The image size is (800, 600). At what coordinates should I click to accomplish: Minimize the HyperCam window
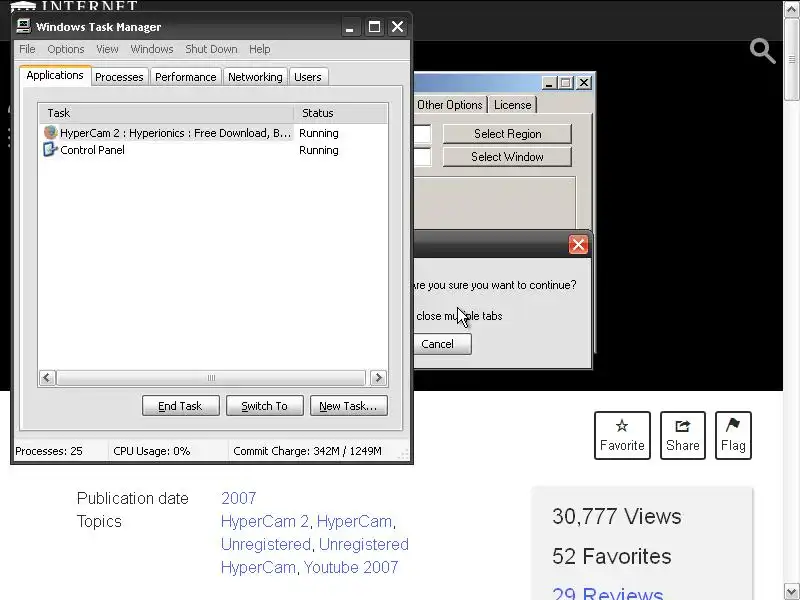548,83
